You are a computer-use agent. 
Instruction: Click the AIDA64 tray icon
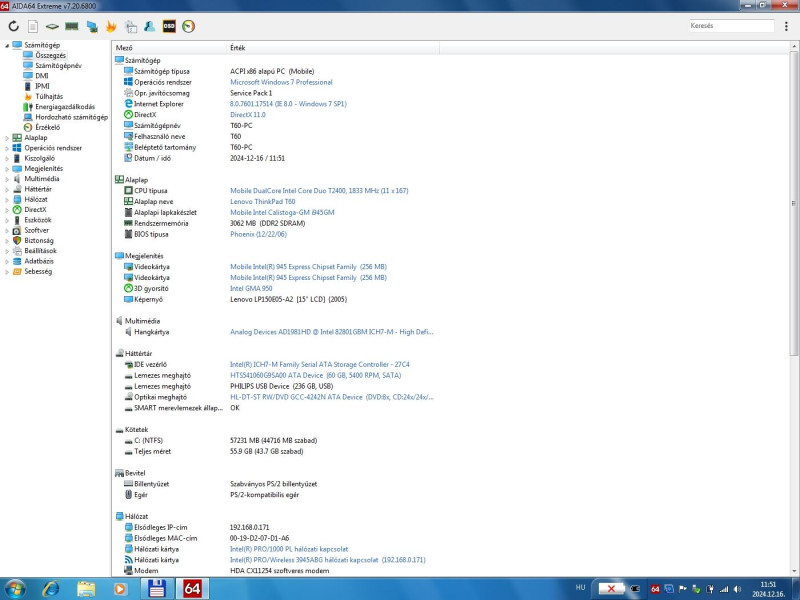(x=655, y=589)
